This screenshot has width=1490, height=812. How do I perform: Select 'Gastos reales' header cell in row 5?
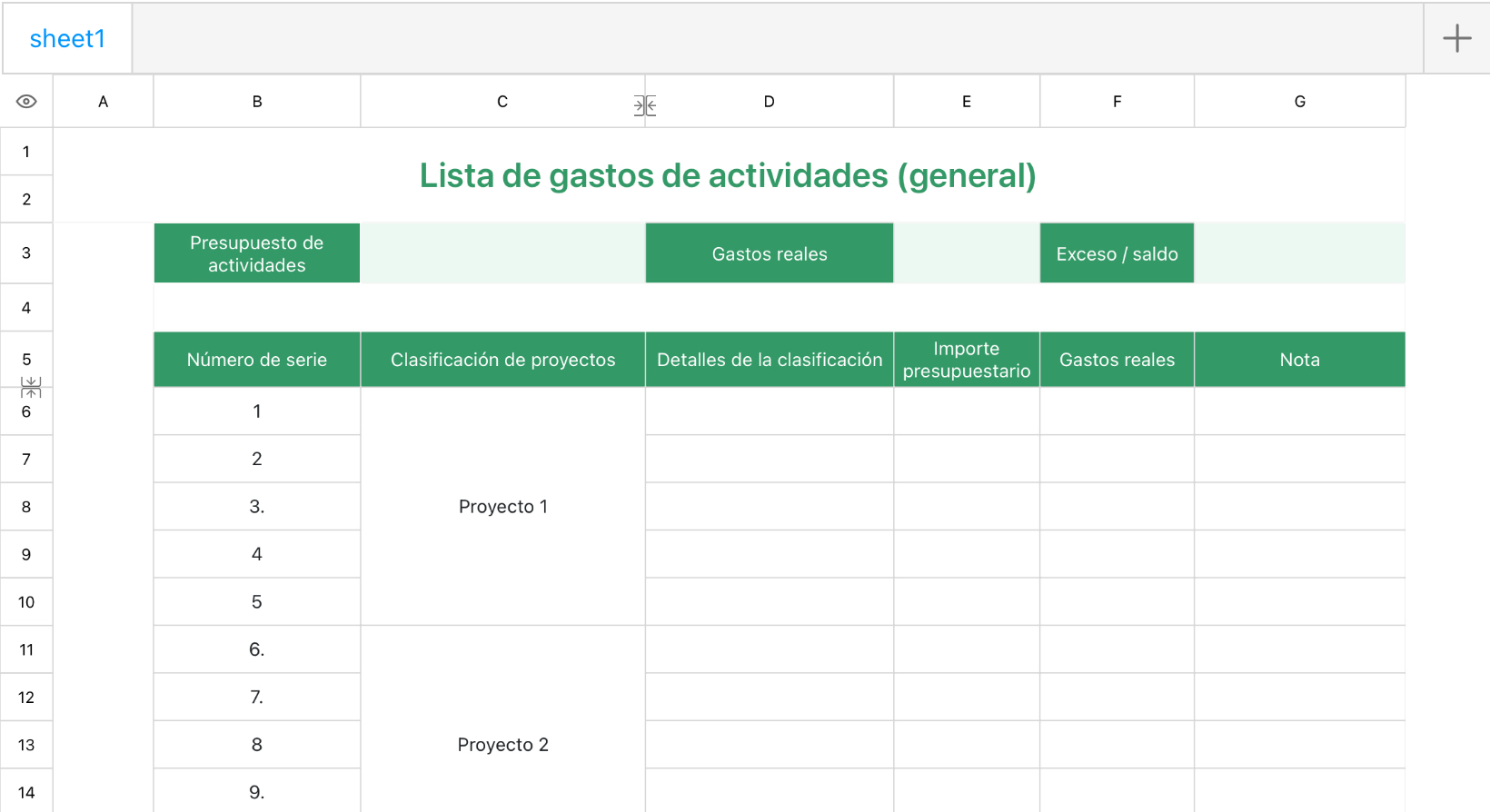click(x=1117, y=360)
